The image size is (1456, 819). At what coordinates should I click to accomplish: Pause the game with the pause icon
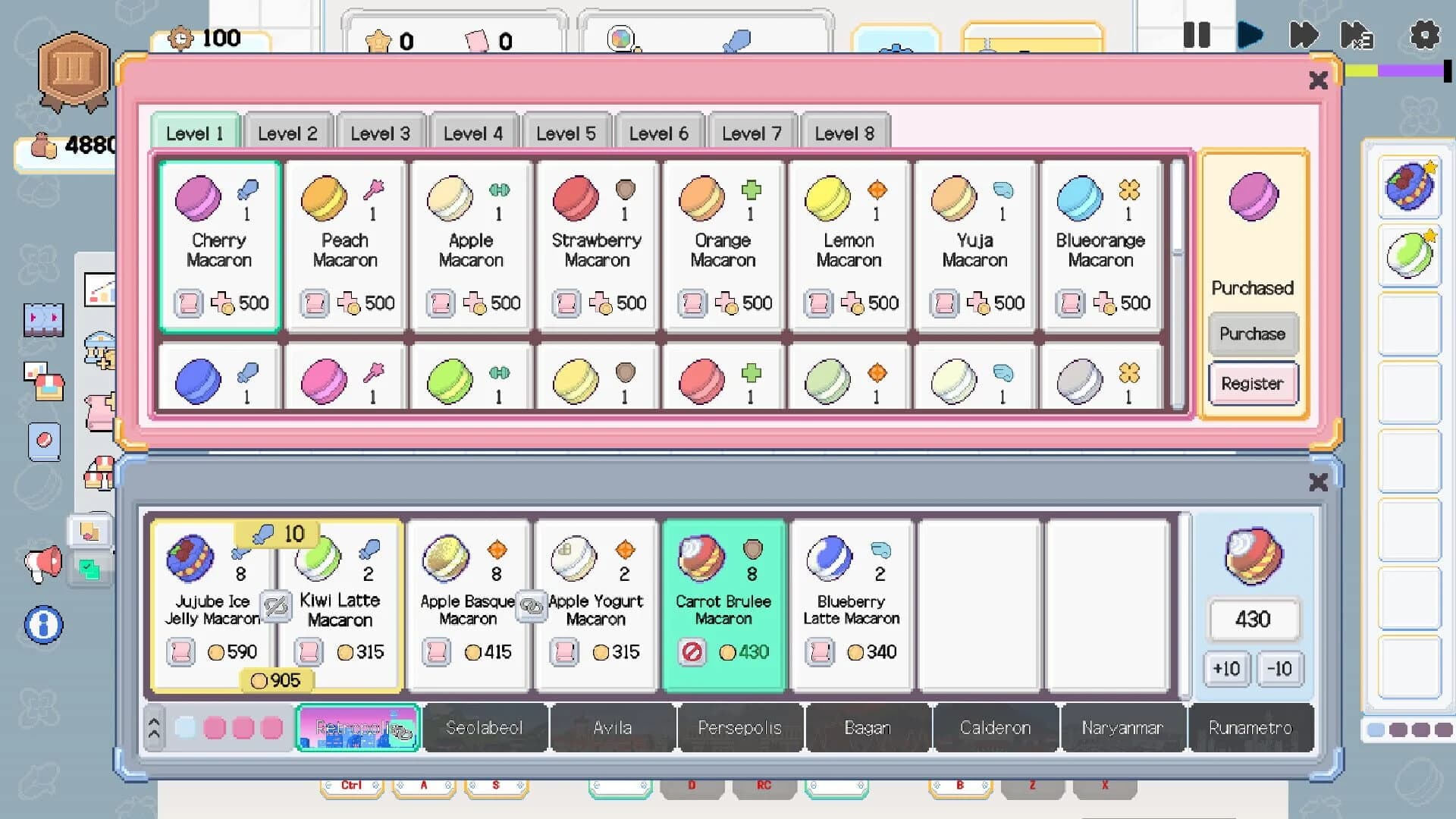pos(1197,33)
